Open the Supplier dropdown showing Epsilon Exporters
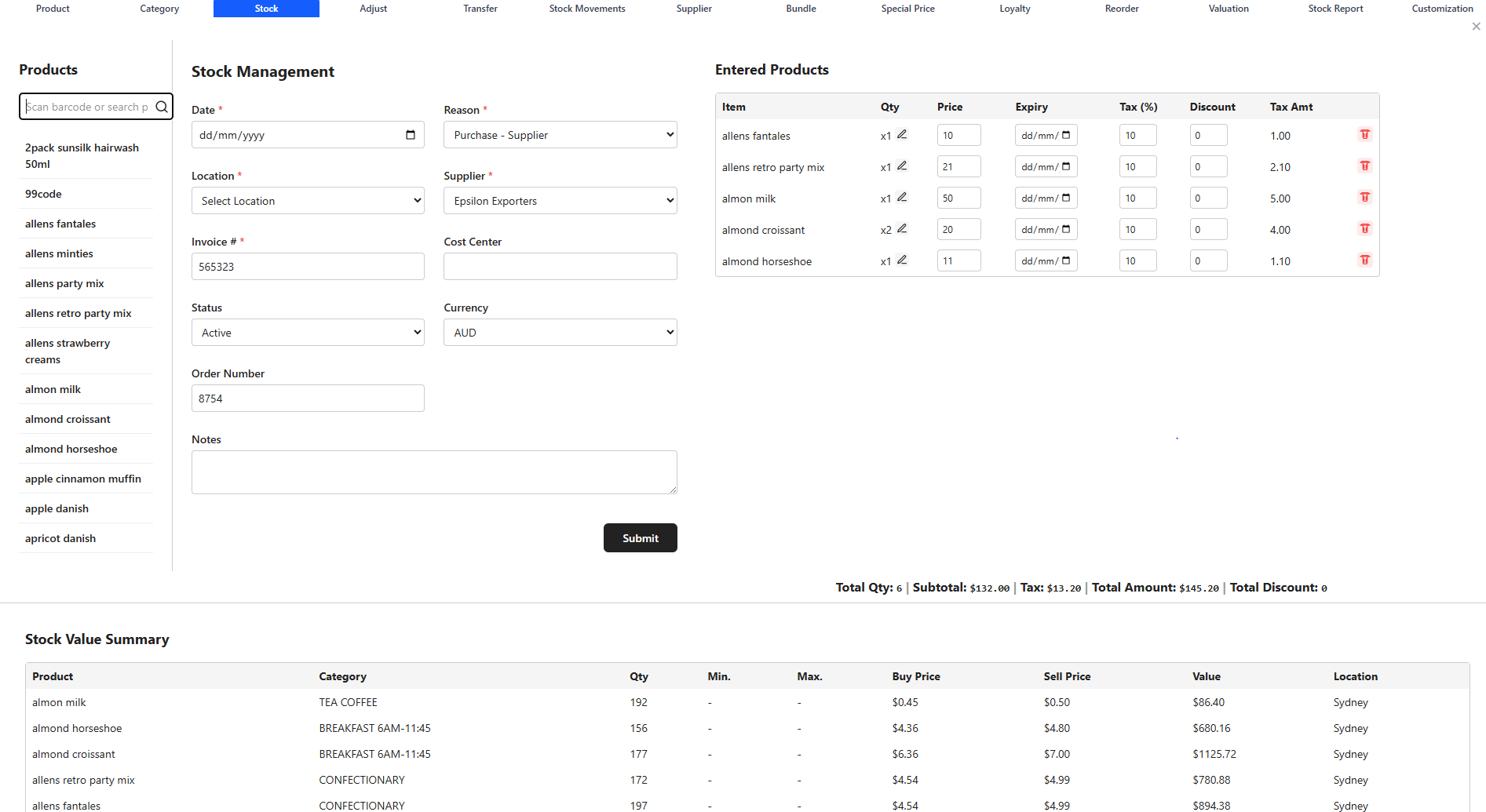This screenshot has height=812, width=1486. (560, 201)
